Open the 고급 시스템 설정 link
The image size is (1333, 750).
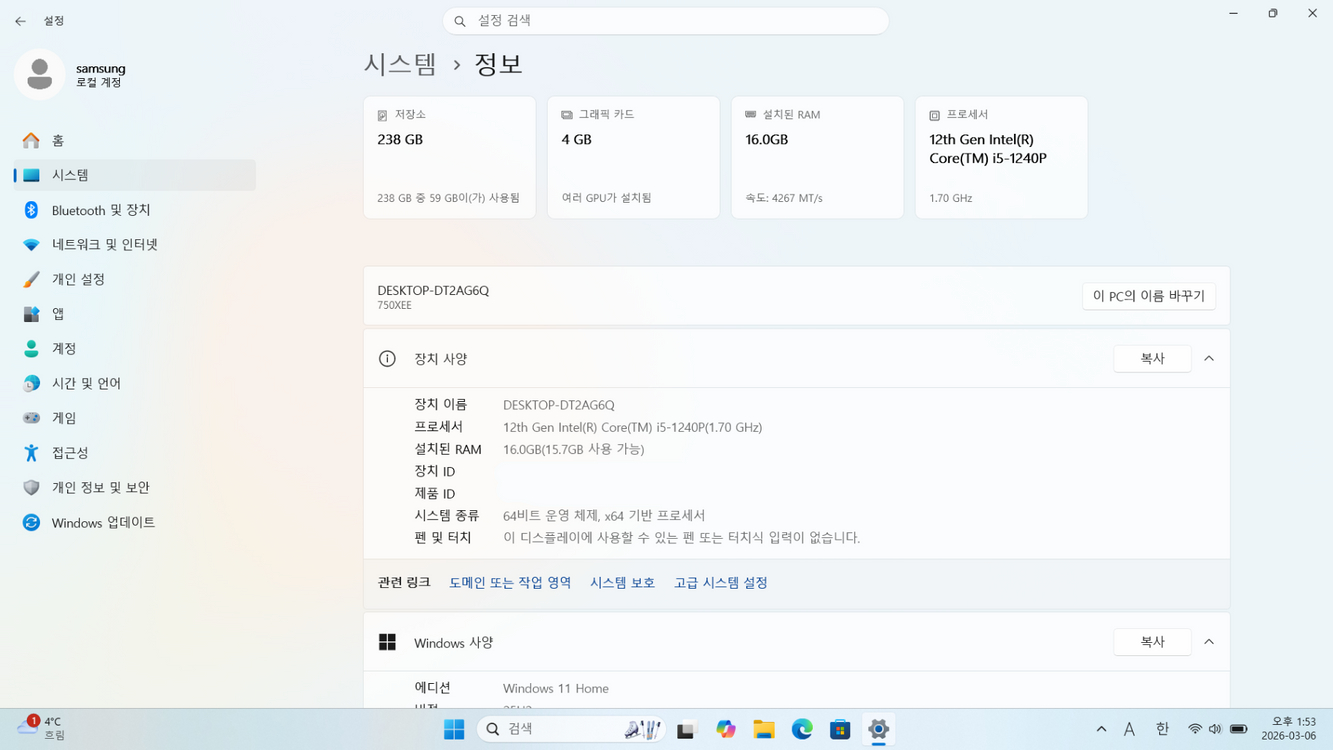720,582
